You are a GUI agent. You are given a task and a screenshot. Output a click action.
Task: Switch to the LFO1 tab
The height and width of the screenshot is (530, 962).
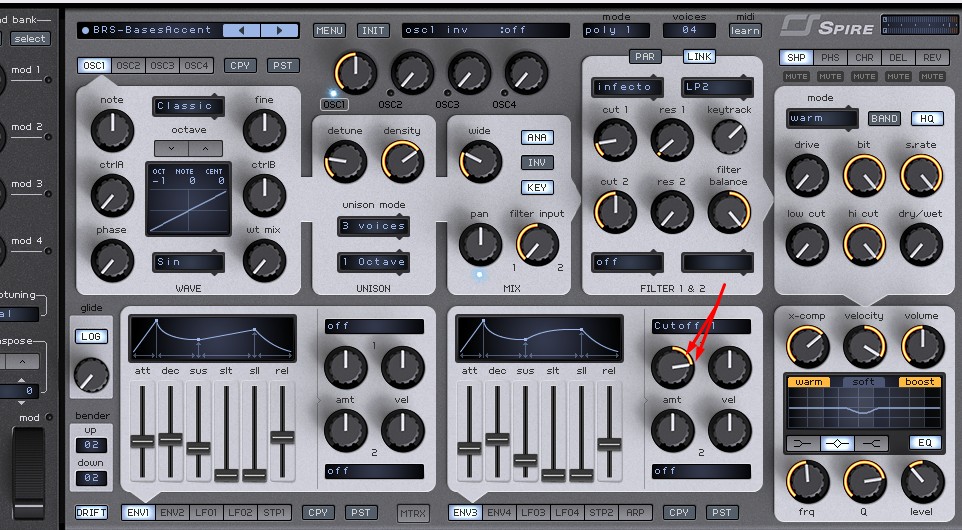[204, 513]
